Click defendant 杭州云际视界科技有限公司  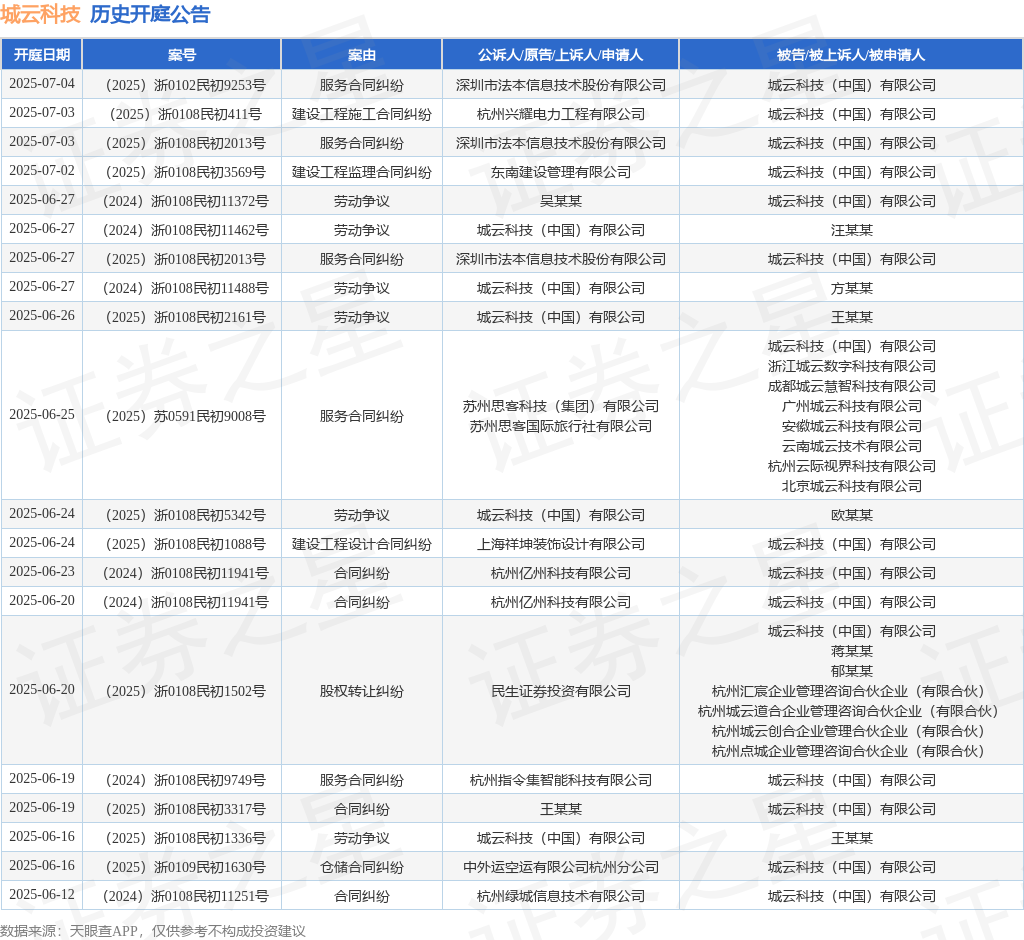click(852, 466)
